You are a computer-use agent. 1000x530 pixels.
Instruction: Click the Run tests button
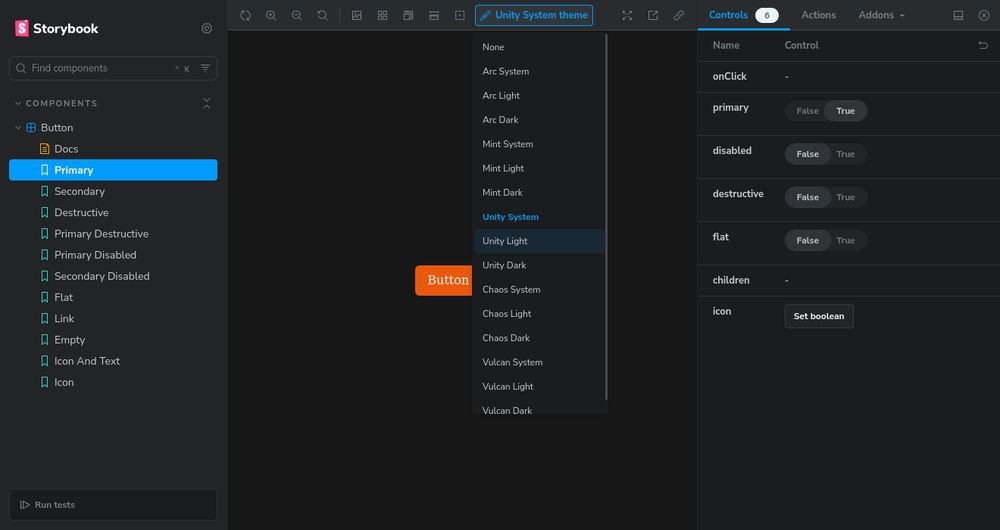113,504
